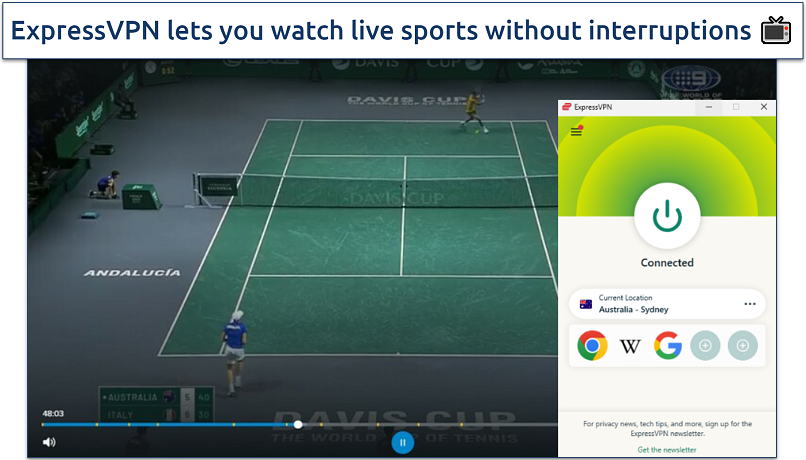This screenshot has height=460, width=806.
Task: Click the Australia flag icon in location card
Action: (585, 304)
